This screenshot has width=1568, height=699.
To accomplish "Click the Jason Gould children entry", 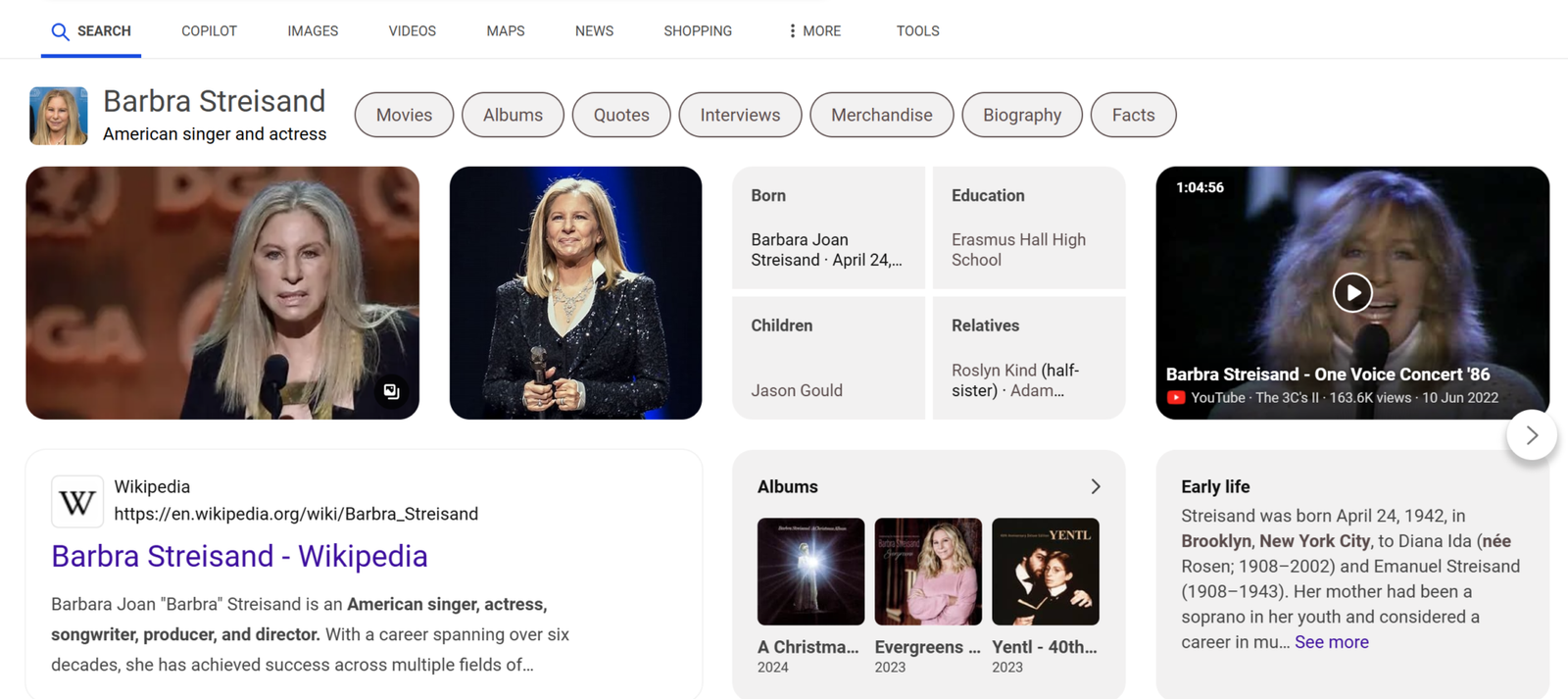I will coord(797,390).
